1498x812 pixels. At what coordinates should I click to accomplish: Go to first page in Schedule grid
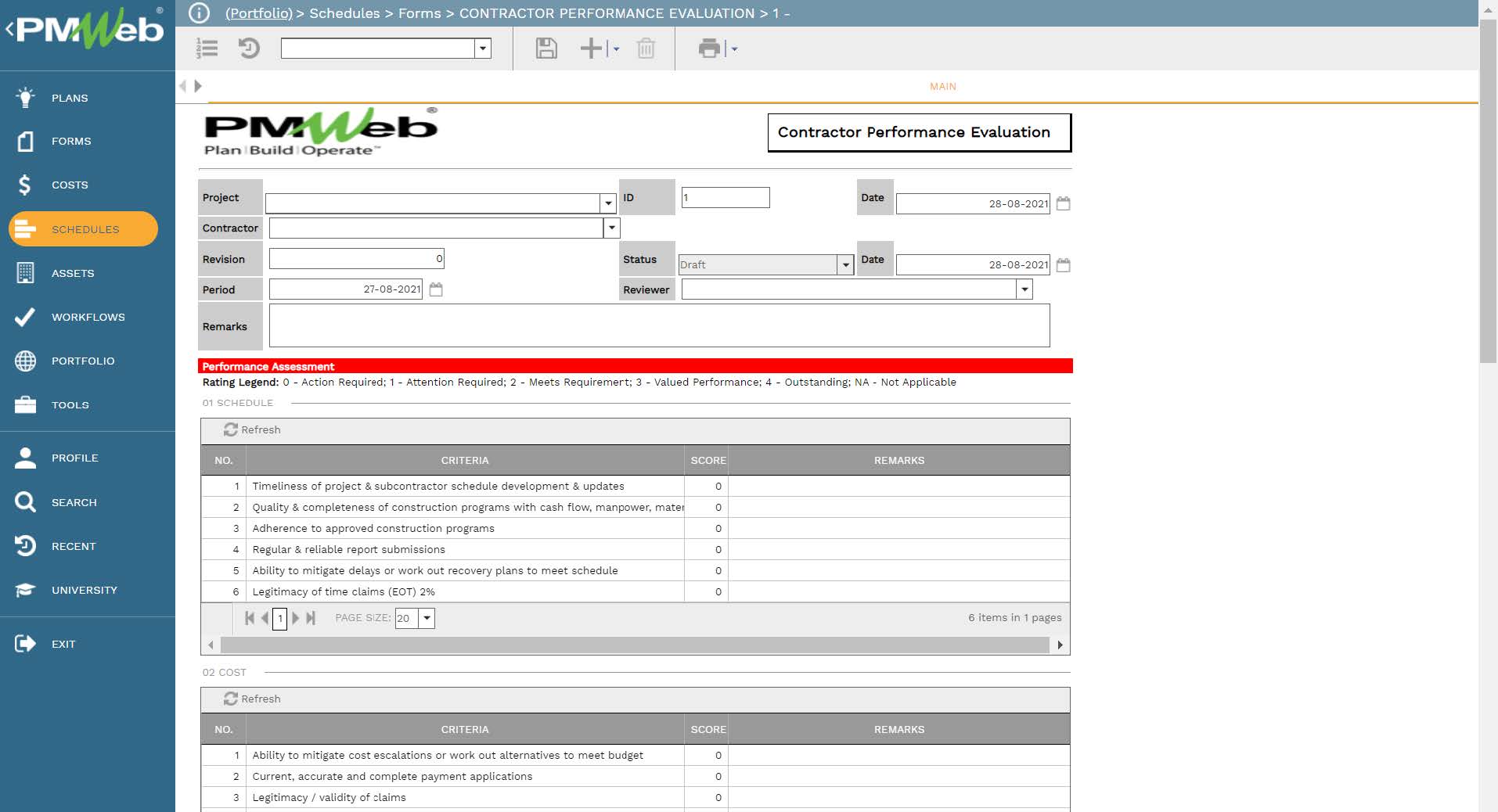(x=250, y=618)
